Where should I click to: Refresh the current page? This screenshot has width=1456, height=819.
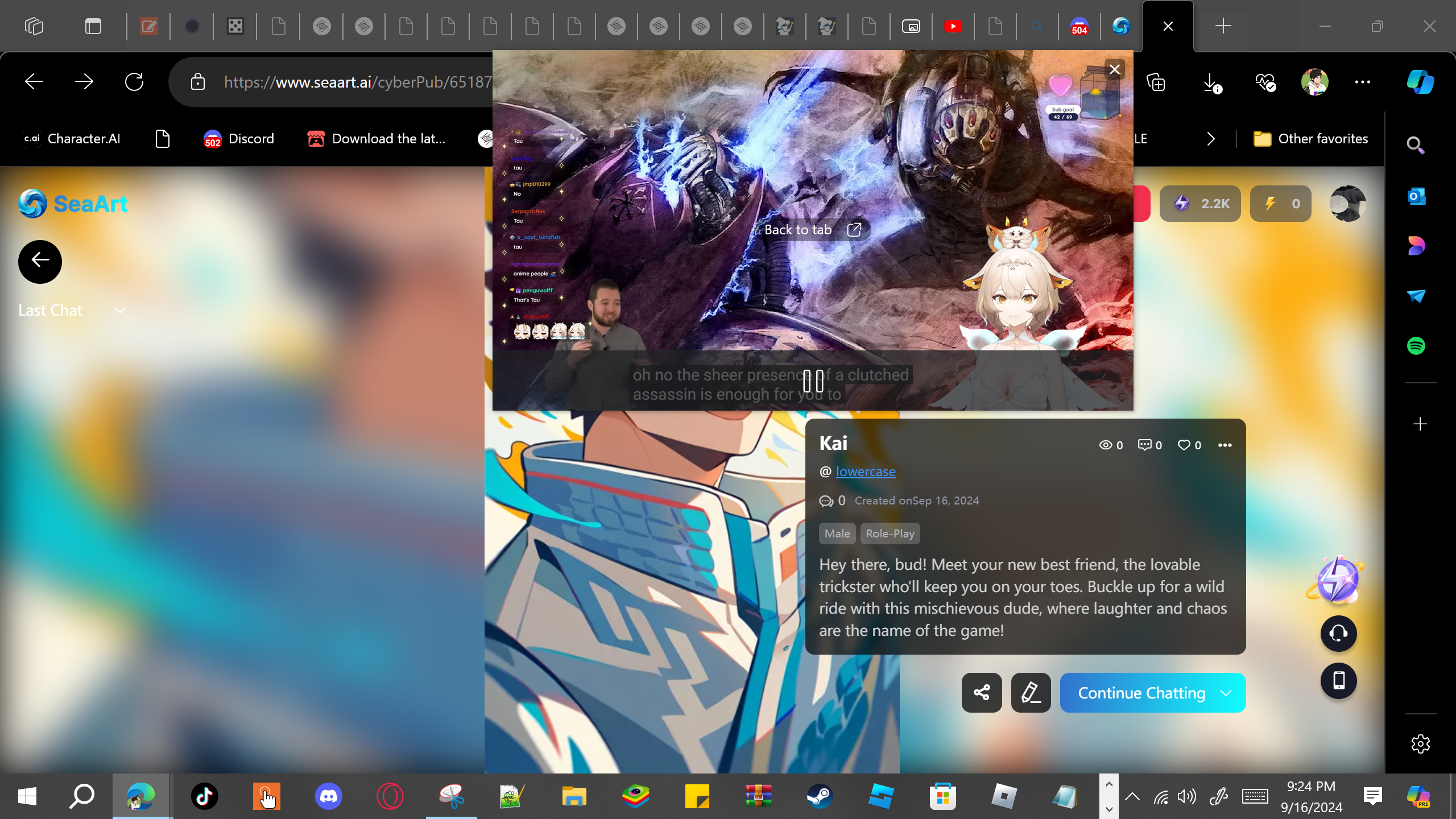pyautogui.click(x=134, y=82)
